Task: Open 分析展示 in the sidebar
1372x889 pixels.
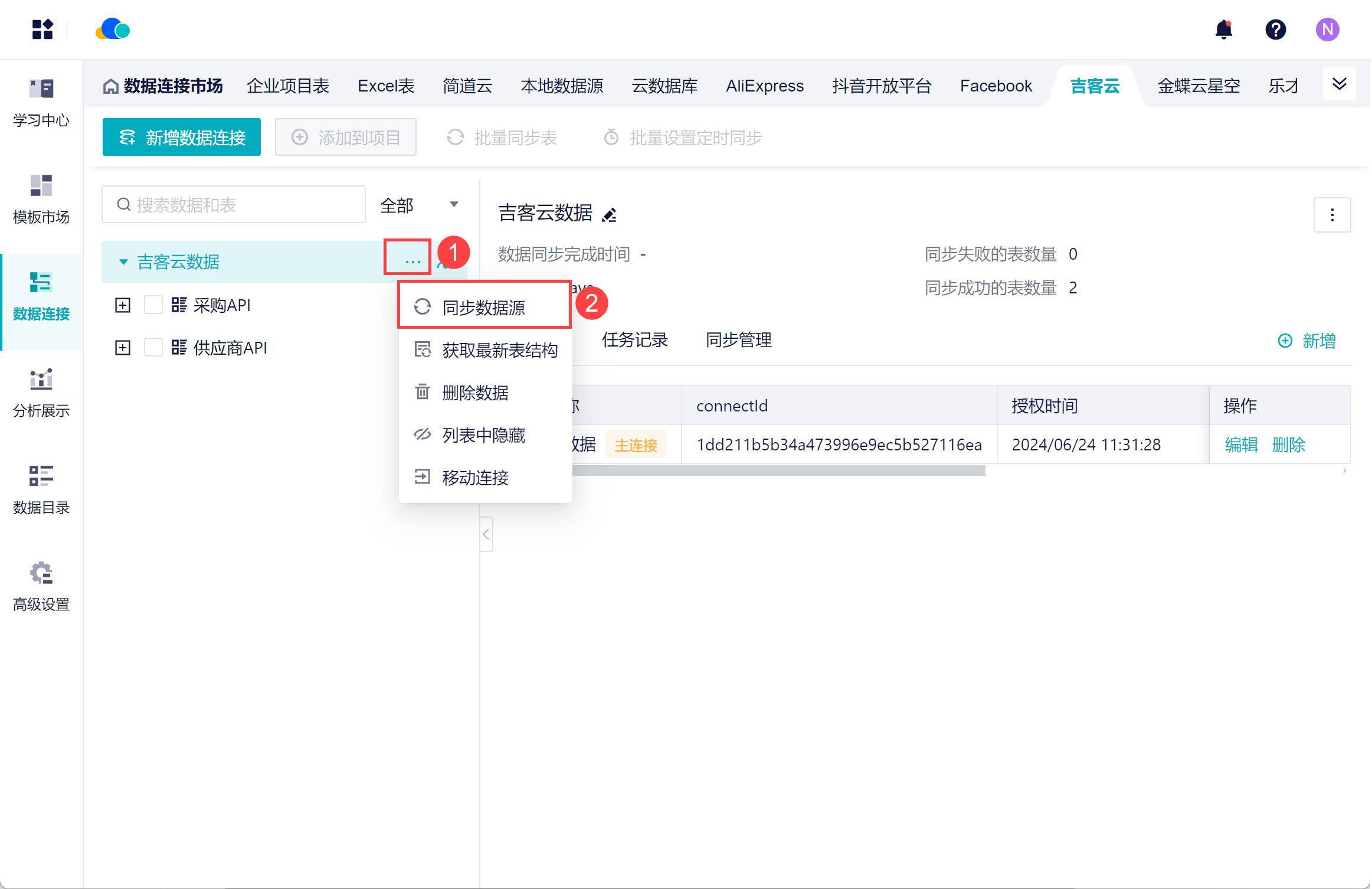Action: pyautogui.click(x=41, y=393)
